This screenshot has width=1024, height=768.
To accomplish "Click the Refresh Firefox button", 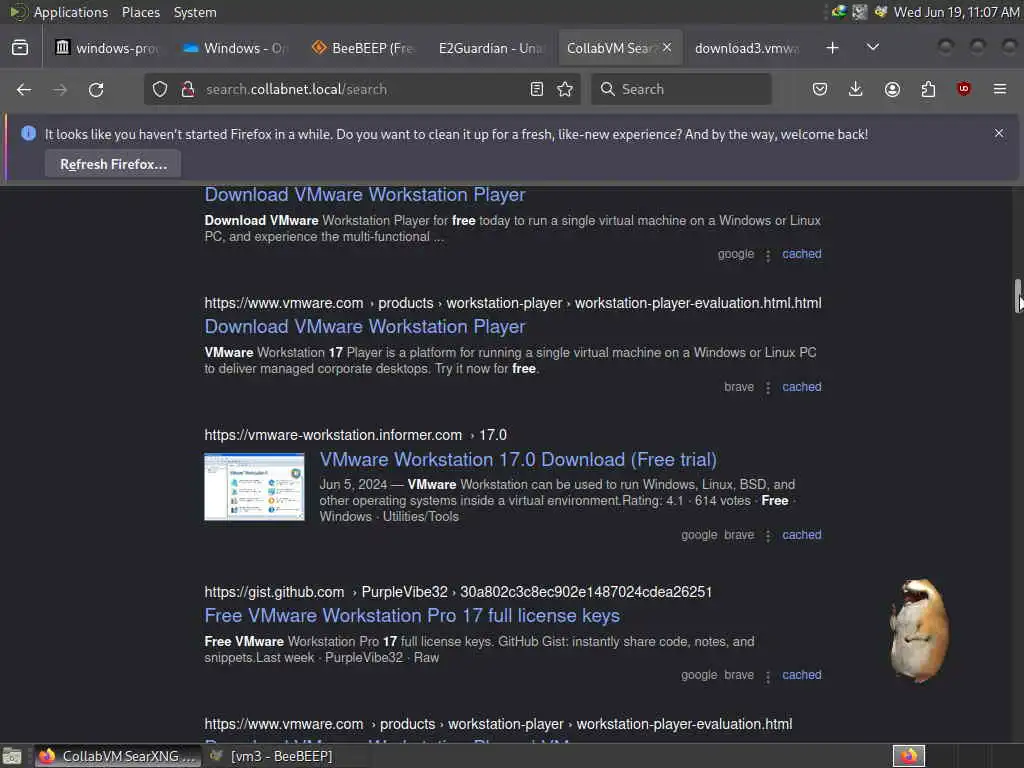I will tap(113, 164).
